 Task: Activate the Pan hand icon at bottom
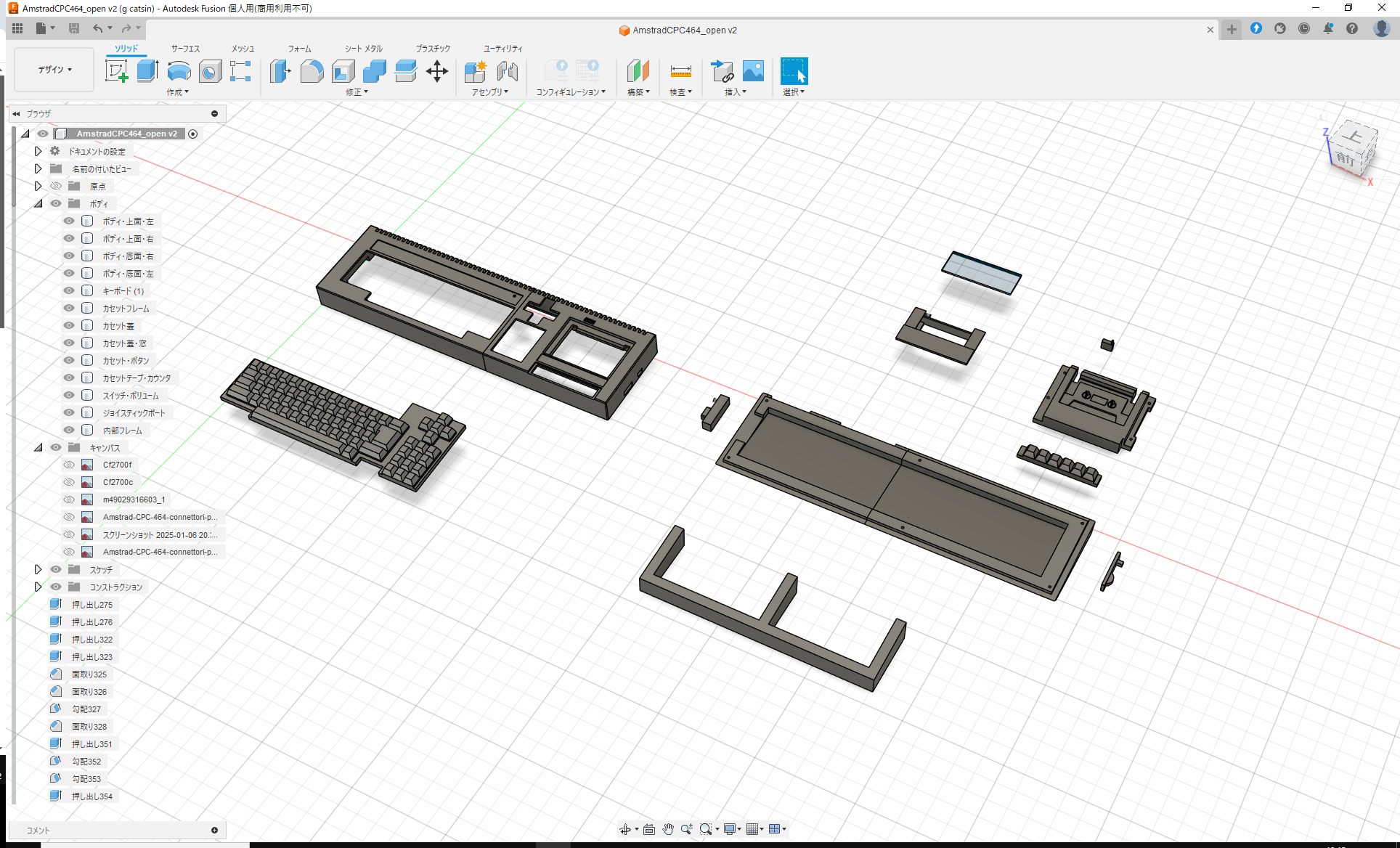667,828
